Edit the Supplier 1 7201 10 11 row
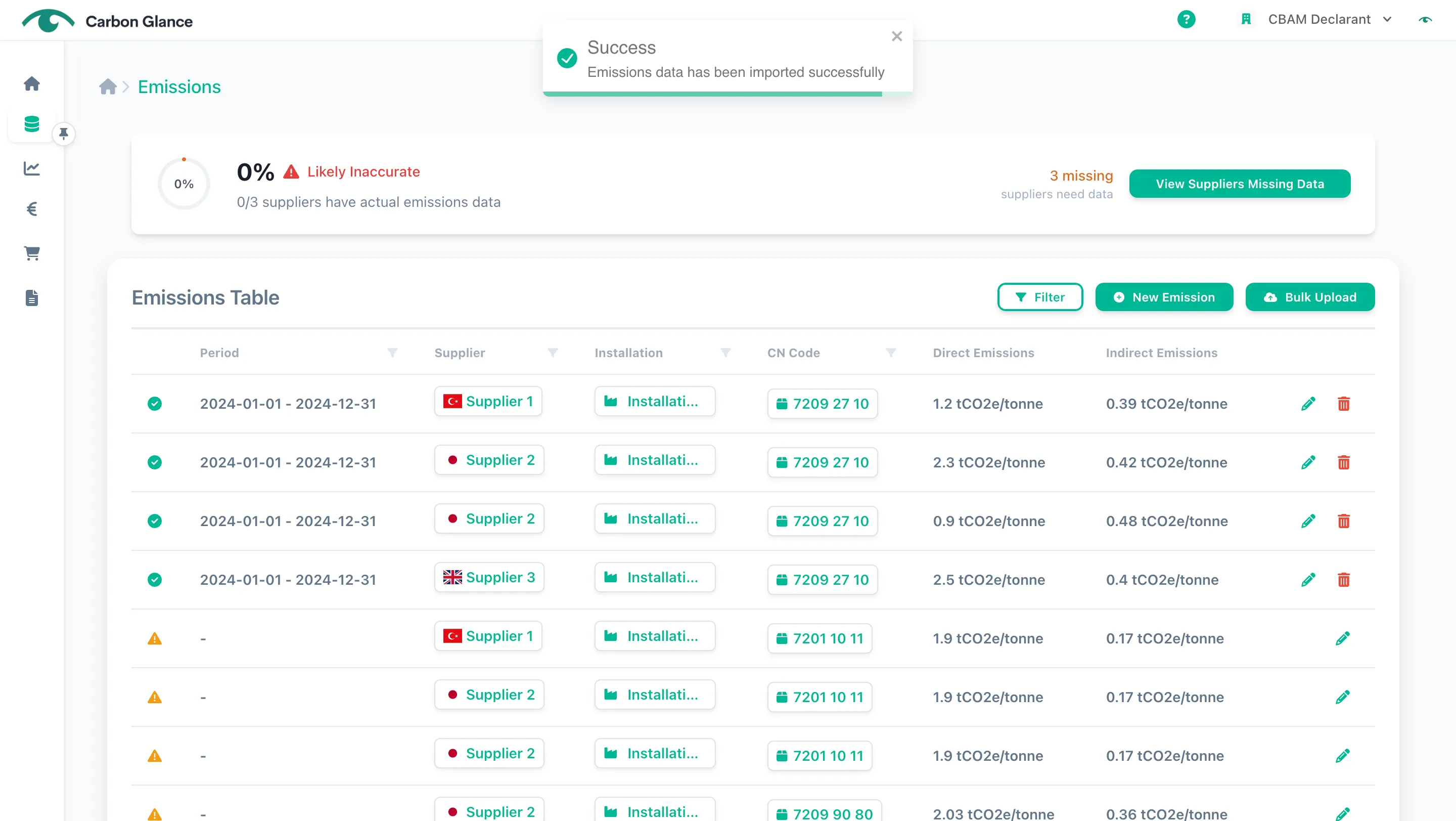The height and width of the screenshot is (821, 1456). pos(1342,638)
